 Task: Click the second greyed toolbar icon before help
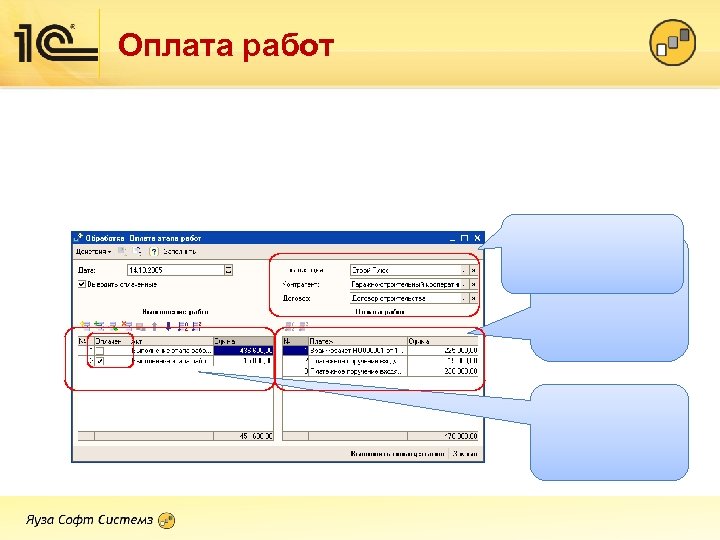coord(137,252)
